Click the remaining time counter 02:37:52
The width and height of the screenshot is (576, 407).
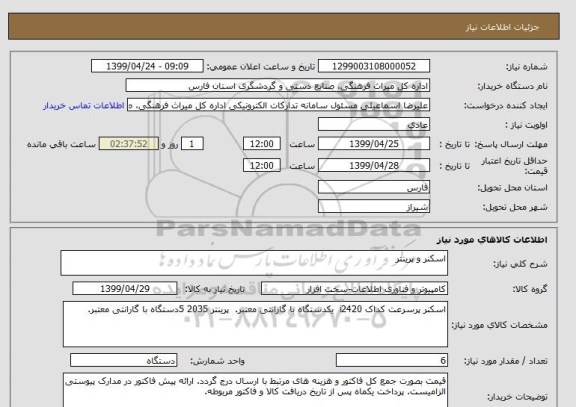pyautogui.click(x=129, y=144)
